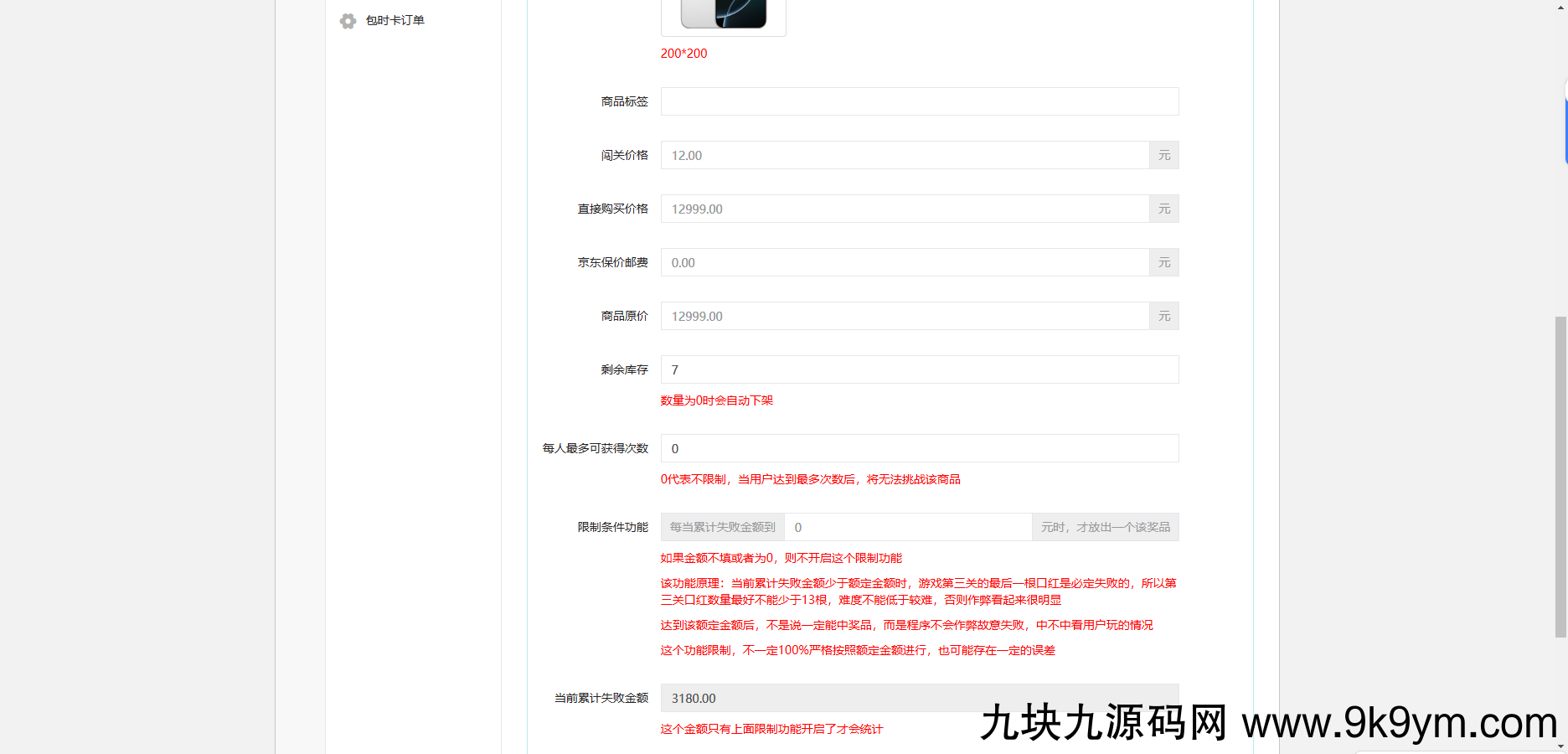Click the 元 unit label beside 闯关价格

pos(1163,155)
